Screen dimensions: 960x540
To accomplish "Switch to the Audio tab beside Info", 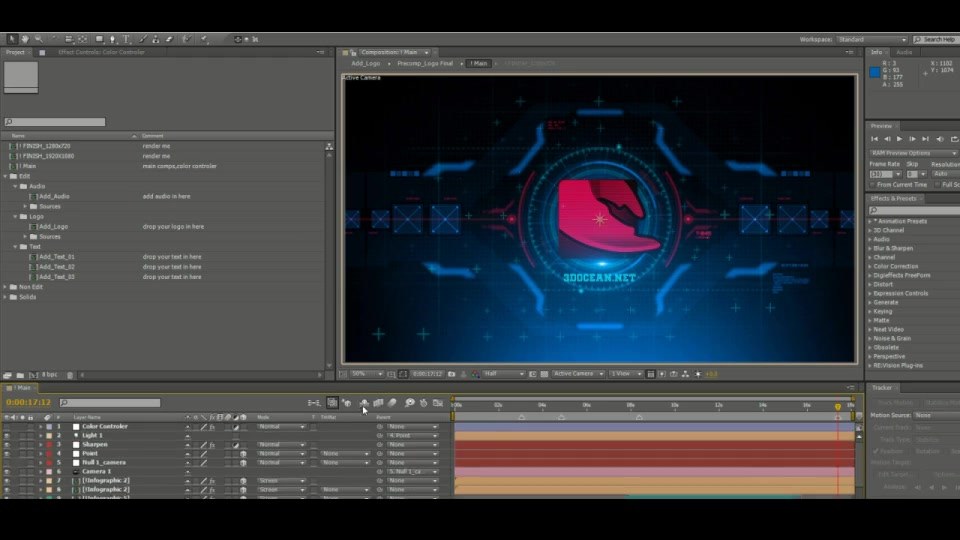I will (x=904, y=52).
